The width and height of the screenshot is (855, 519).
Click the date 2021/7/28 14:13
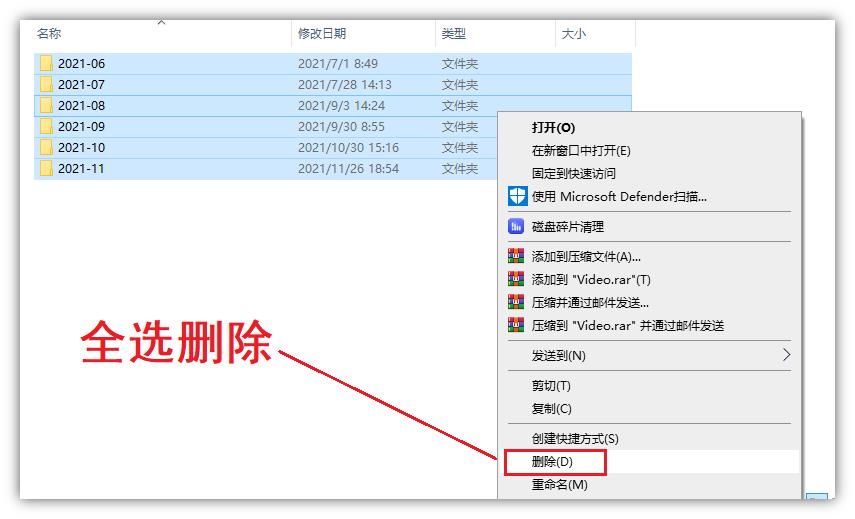pyautogui.click(x=345, y=85)
